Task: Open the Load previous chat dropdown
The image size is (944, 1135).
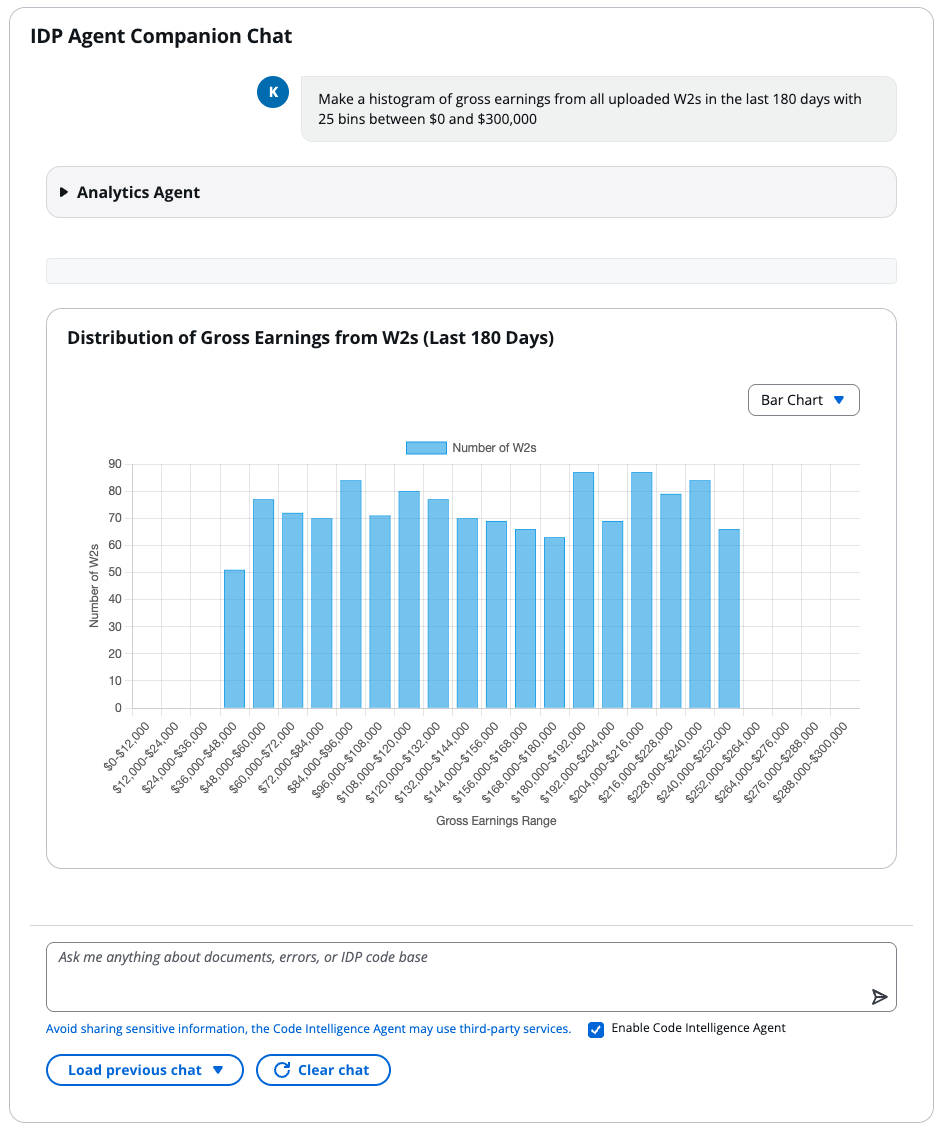Action: tap(144, 1069)
